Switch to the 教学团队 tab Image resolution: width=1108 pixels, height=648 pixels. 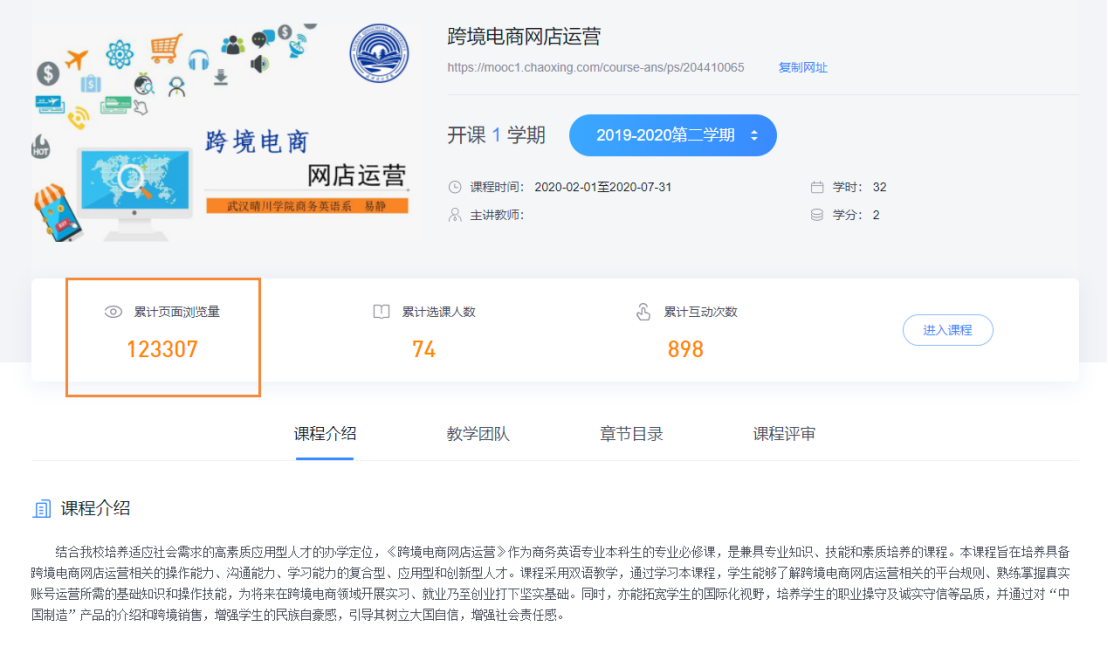tap(478, 434)
